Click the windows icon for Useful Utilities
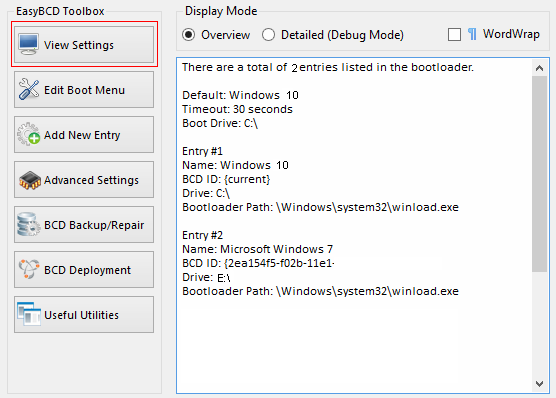Screen dimensions: 556x398 pyautogui.click(x=29, y=314)
